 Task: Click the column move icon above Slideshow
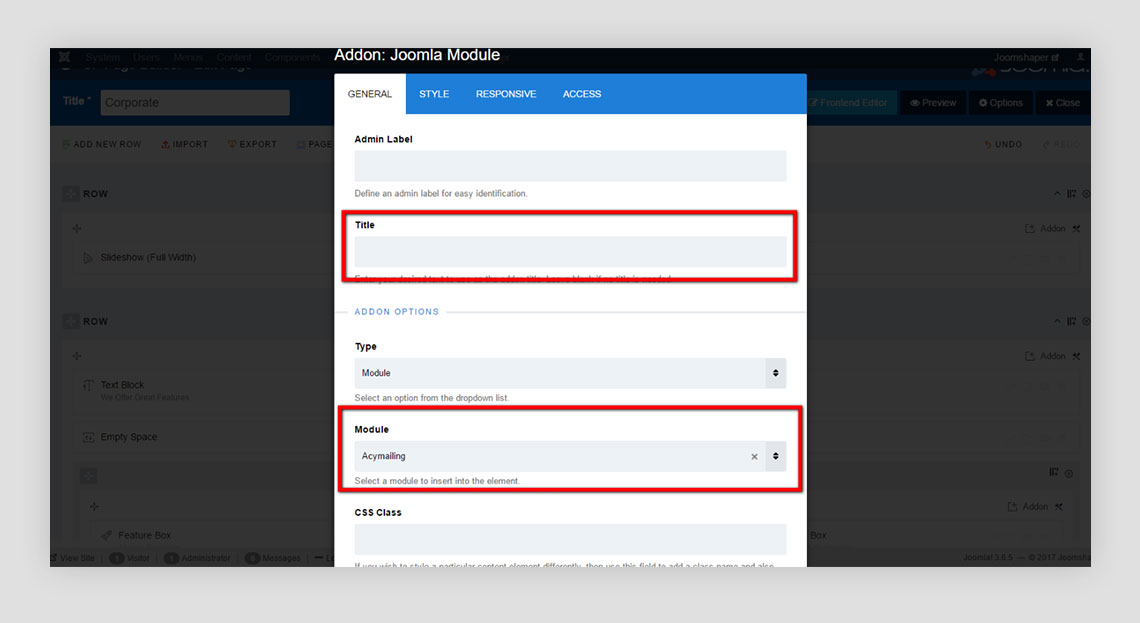tap(77, 229)
